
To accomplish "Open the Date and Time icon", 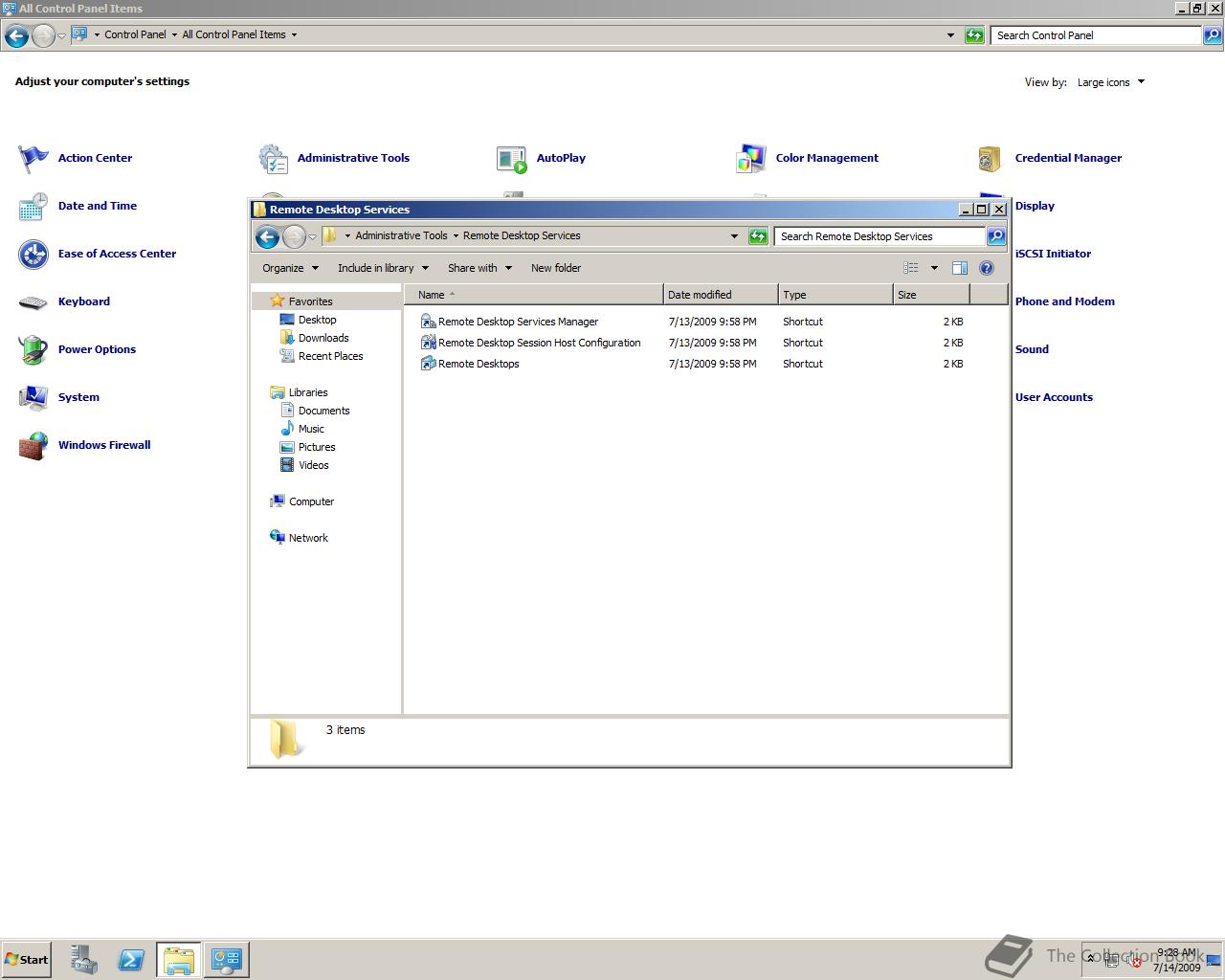I will [x=33, y=207].
